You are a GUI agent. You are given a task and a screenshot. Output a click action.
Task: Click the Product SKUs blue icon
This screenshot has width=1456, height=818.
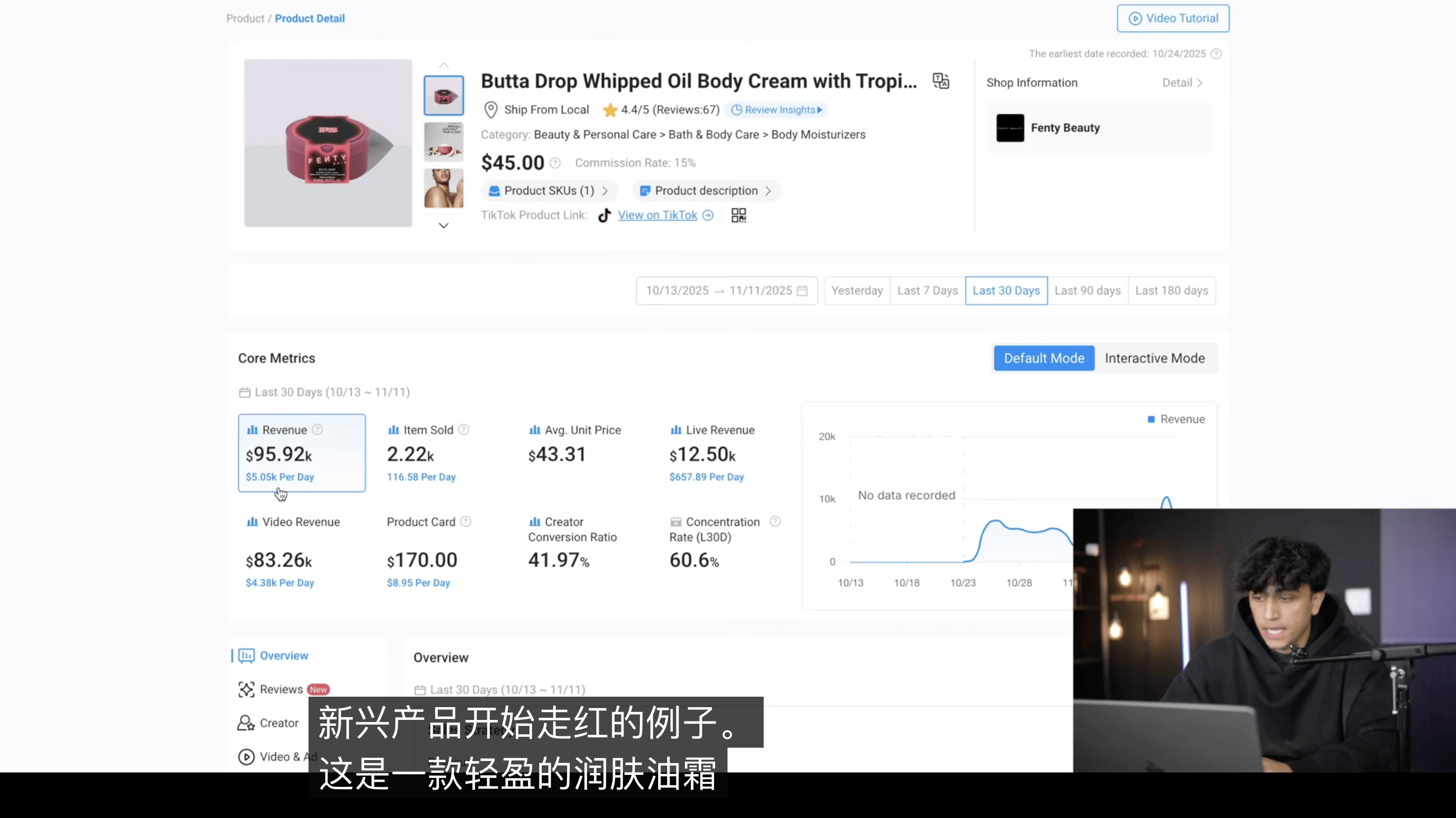(x=494, y=191)
